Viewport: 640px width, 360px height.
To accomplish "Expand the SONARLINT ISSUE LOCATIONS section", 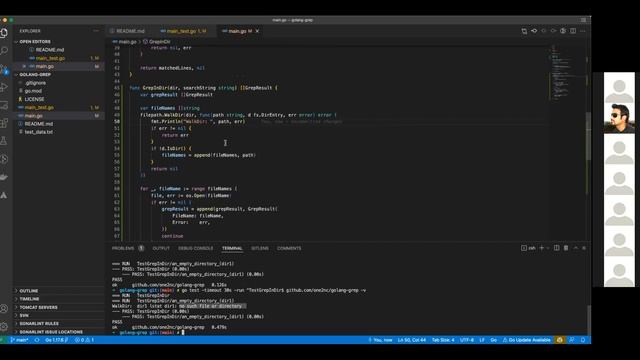I will click(51, 332).
